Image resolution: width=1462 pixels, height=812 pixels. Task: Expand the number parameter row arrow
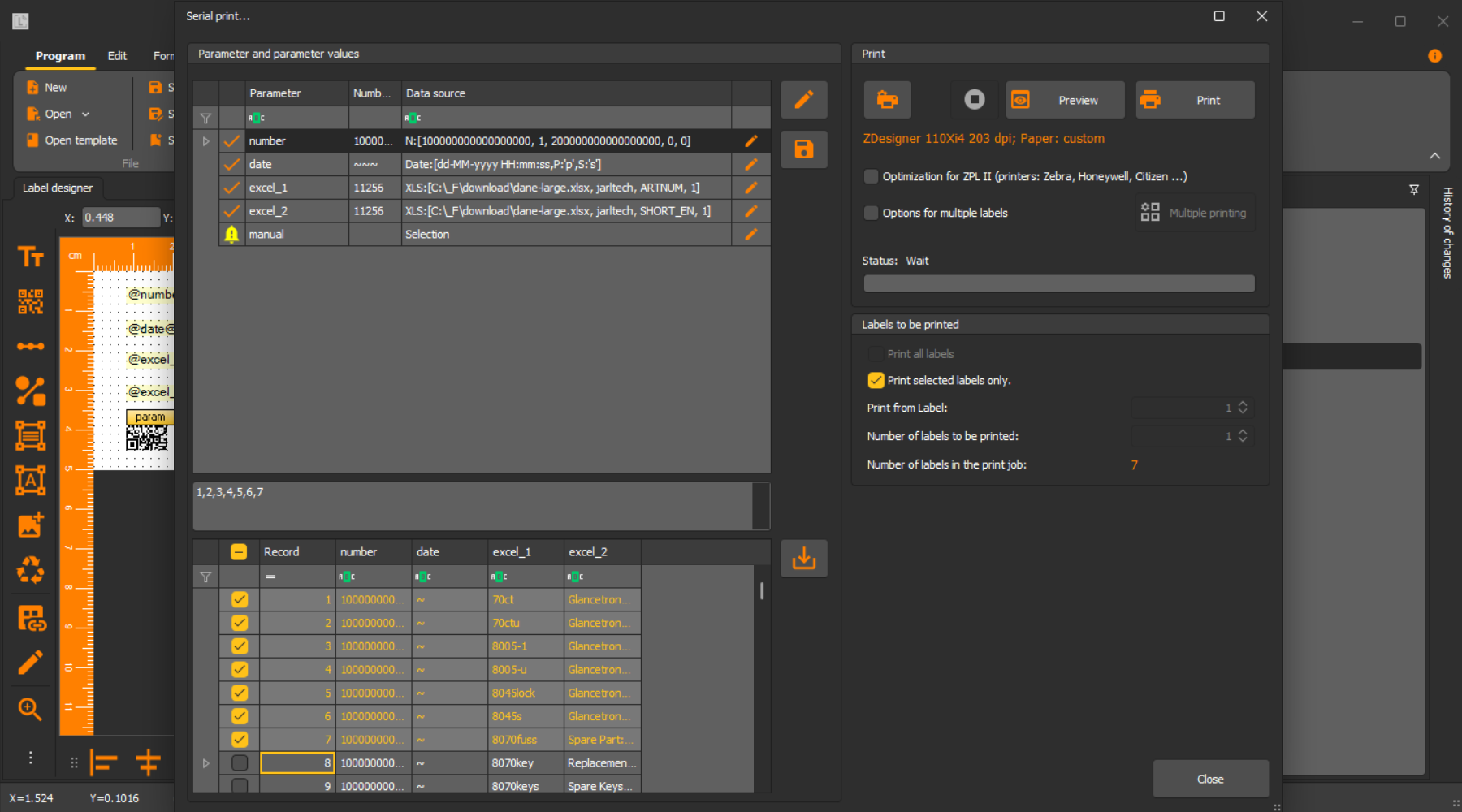tap(205, 141)
